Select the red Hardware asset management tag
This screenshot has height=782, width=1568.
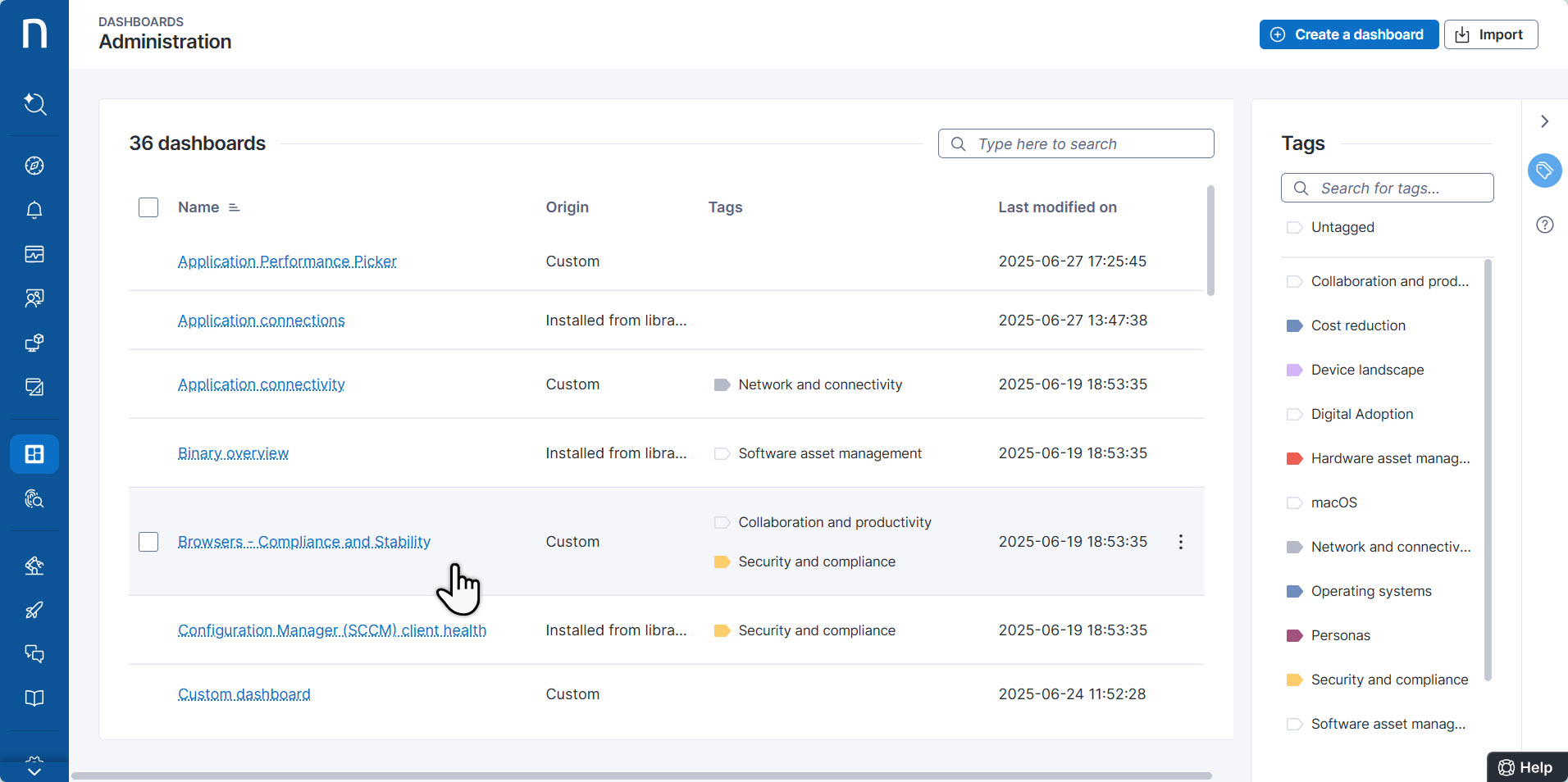[1389, 458]
